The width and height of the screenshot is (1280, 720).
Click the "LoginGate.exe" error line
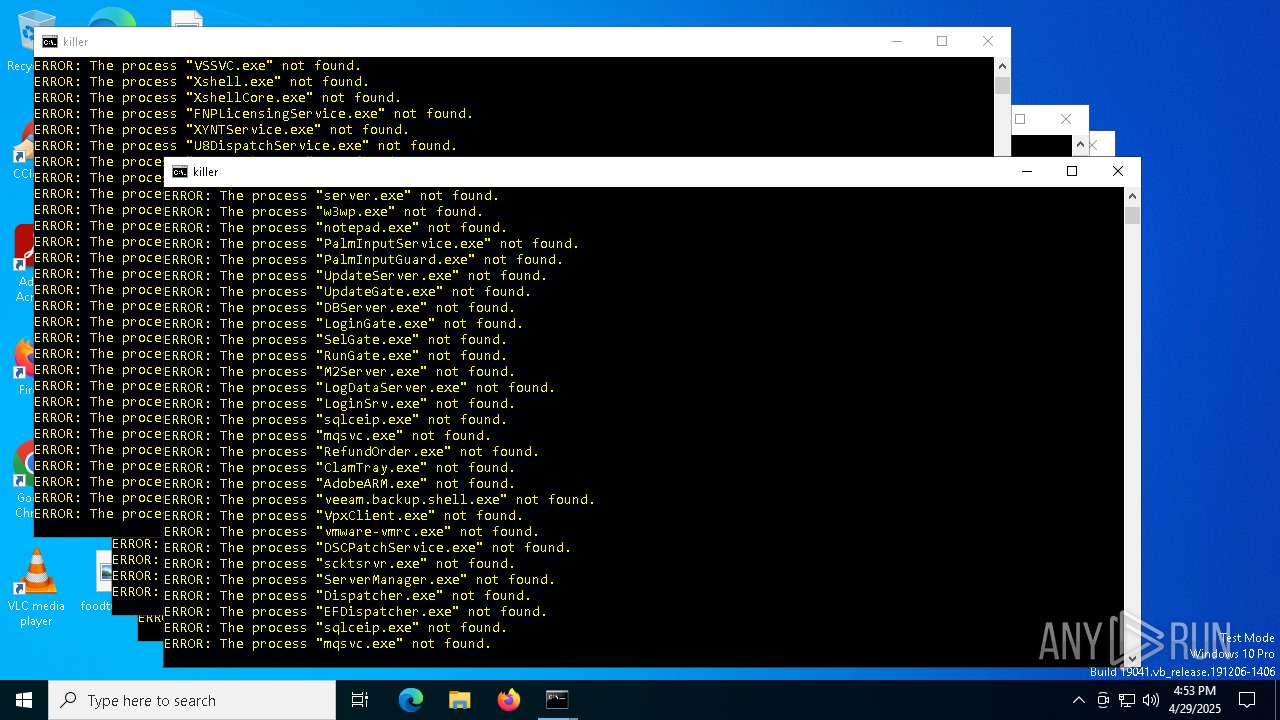(344, 324)
